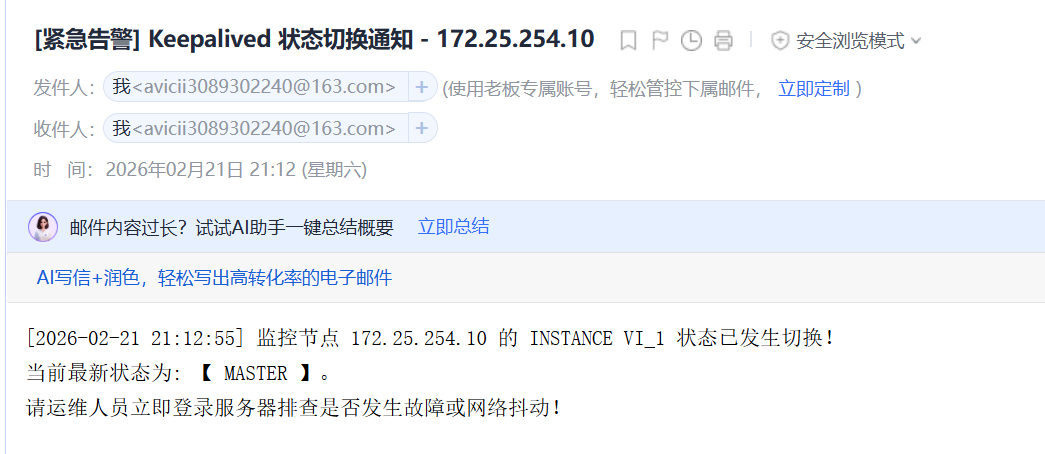Add the recipient via the plus button
Screen dimensions: 1045x454
[x=421, y=128]
